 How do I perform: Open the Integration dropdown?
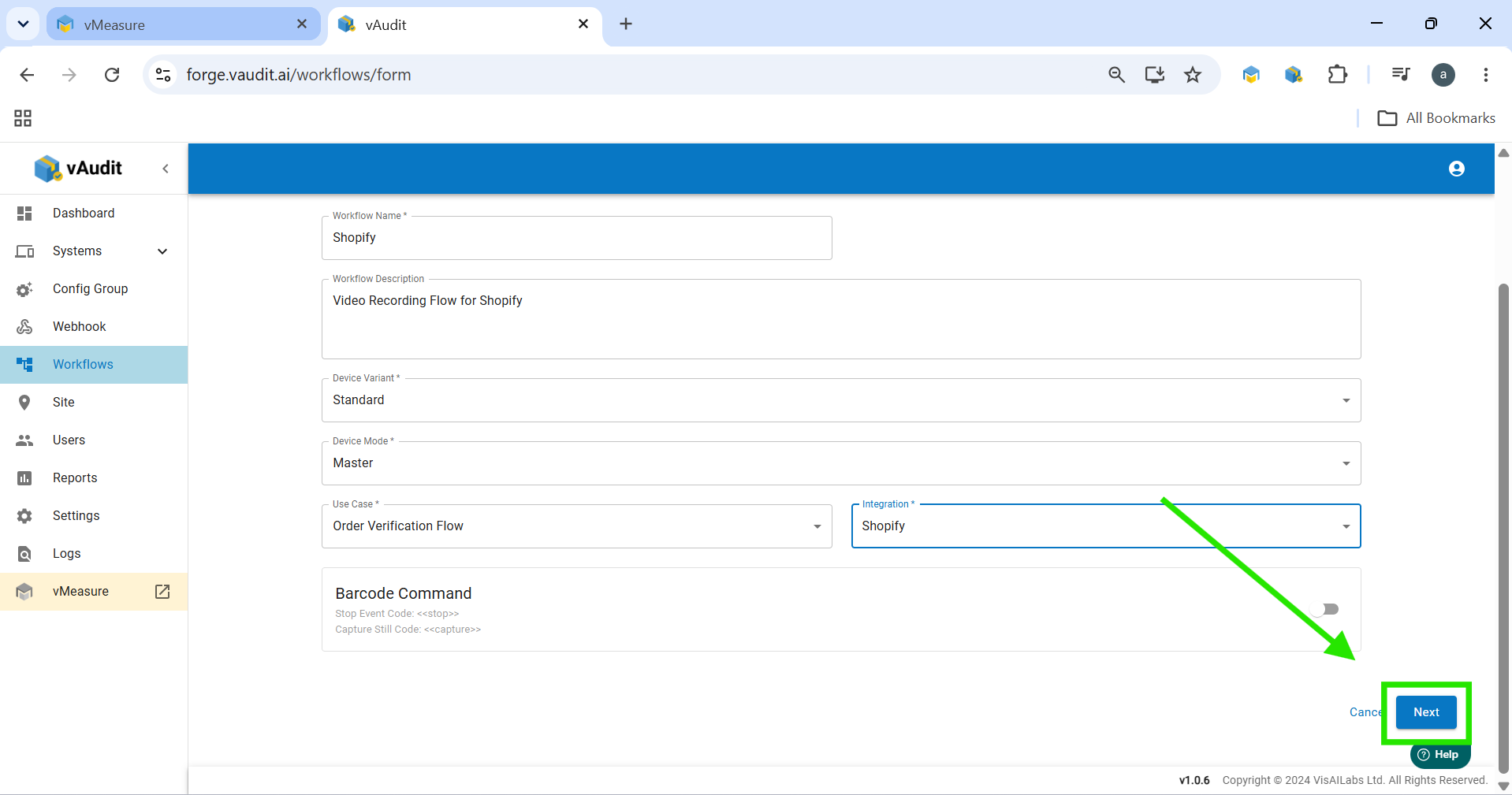(x=1106, y=526)
